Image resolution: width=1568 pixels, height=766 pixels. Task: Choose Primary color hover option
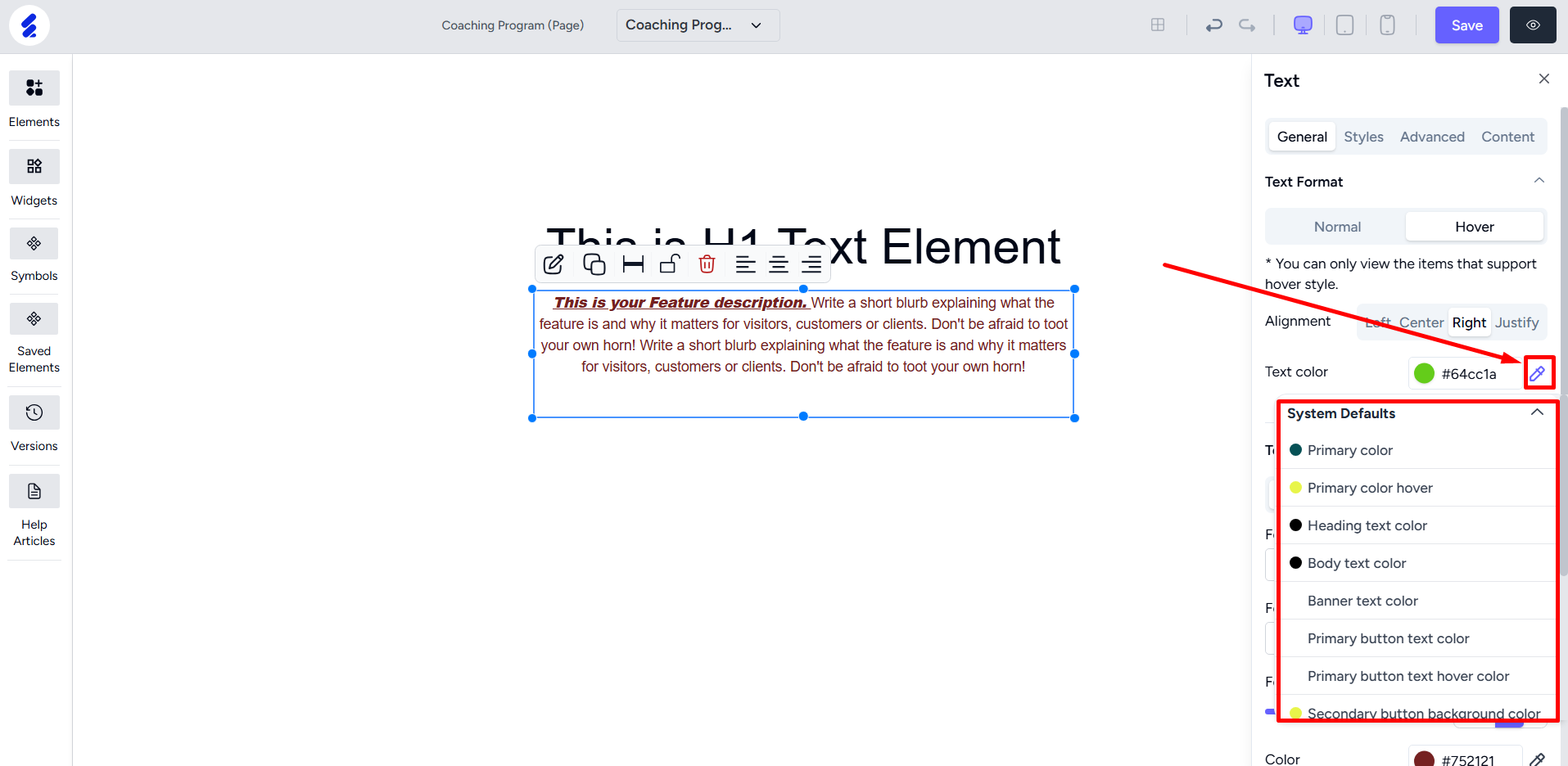pos(1417,488)
